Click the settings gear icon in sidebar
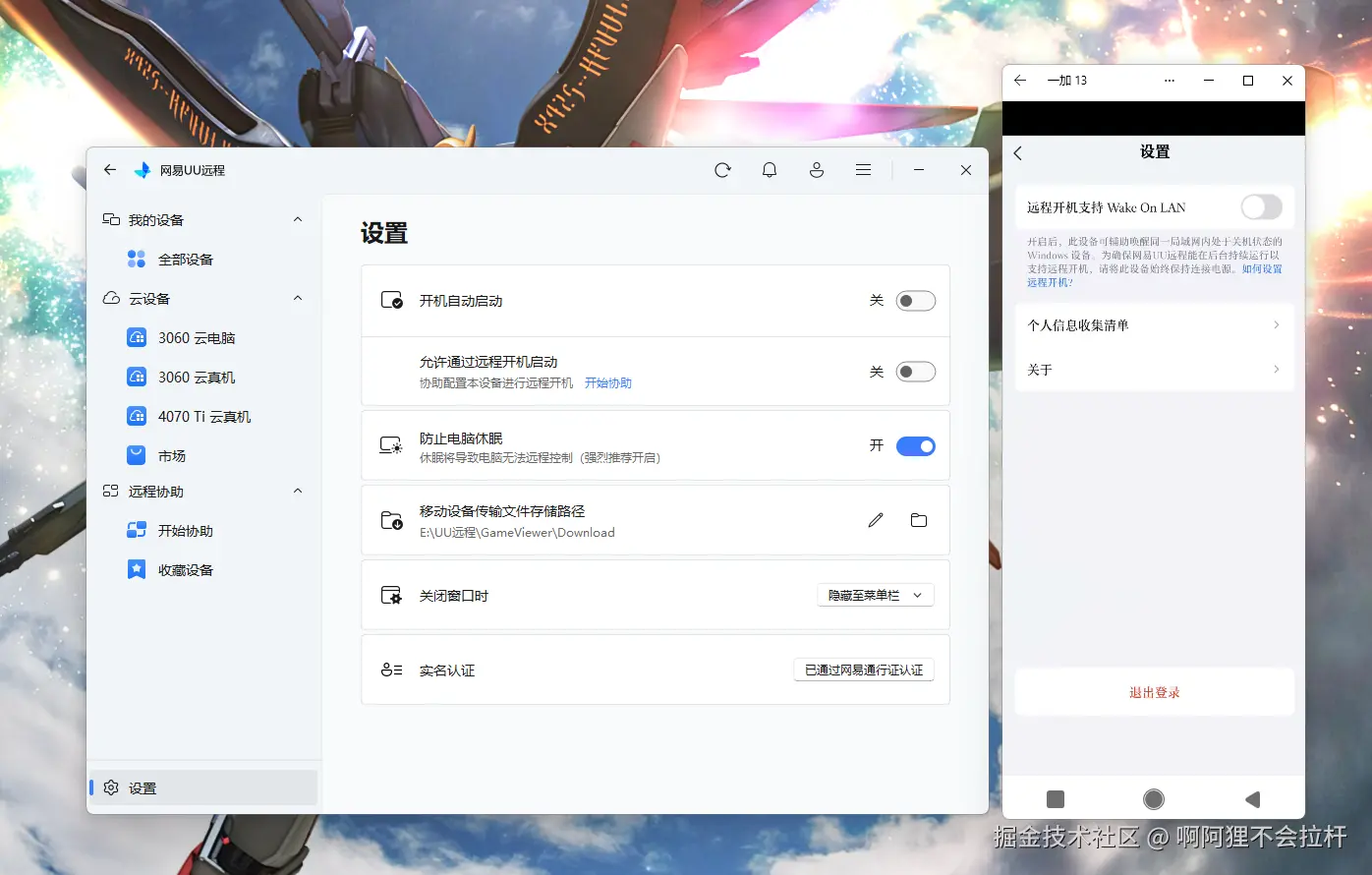The image size is (1372, 875). tap(111, 788)
